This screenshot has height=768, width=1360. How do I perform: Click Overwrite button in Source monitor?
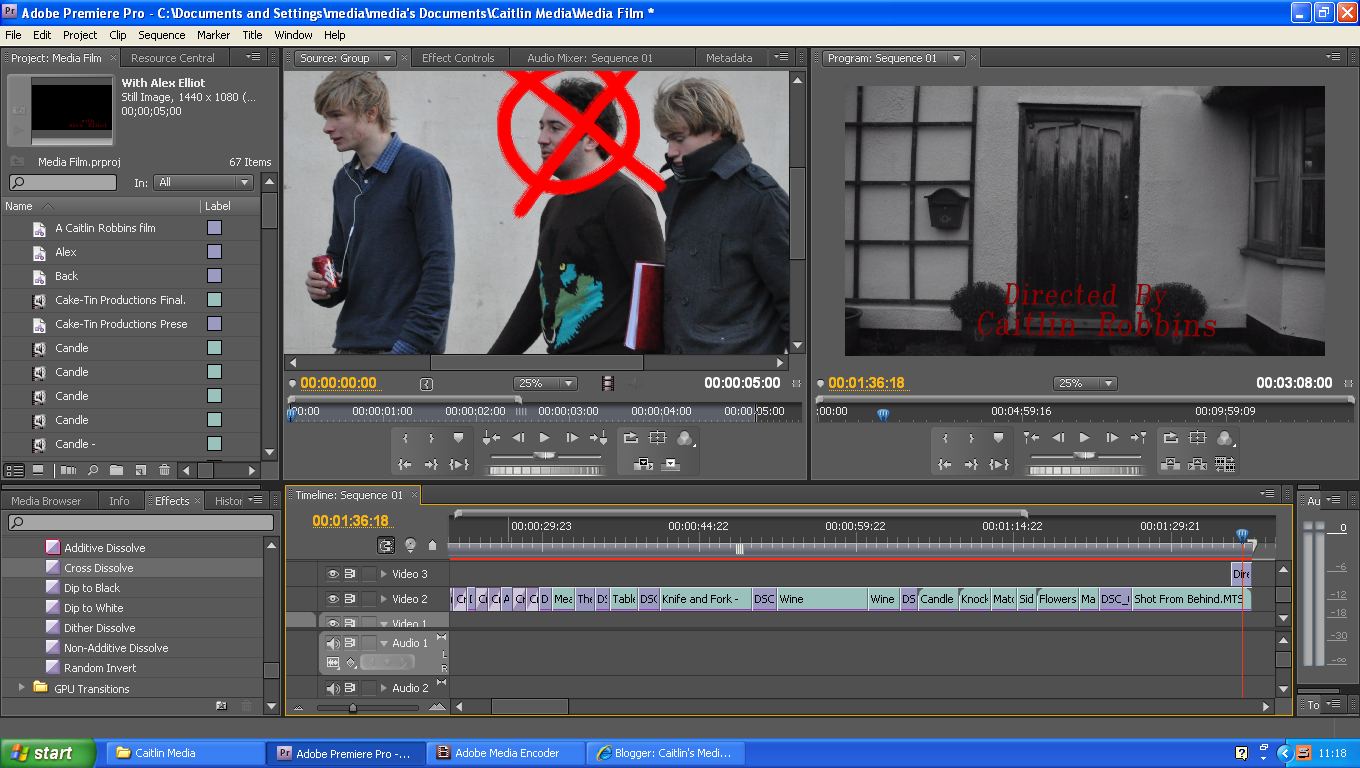671,464
